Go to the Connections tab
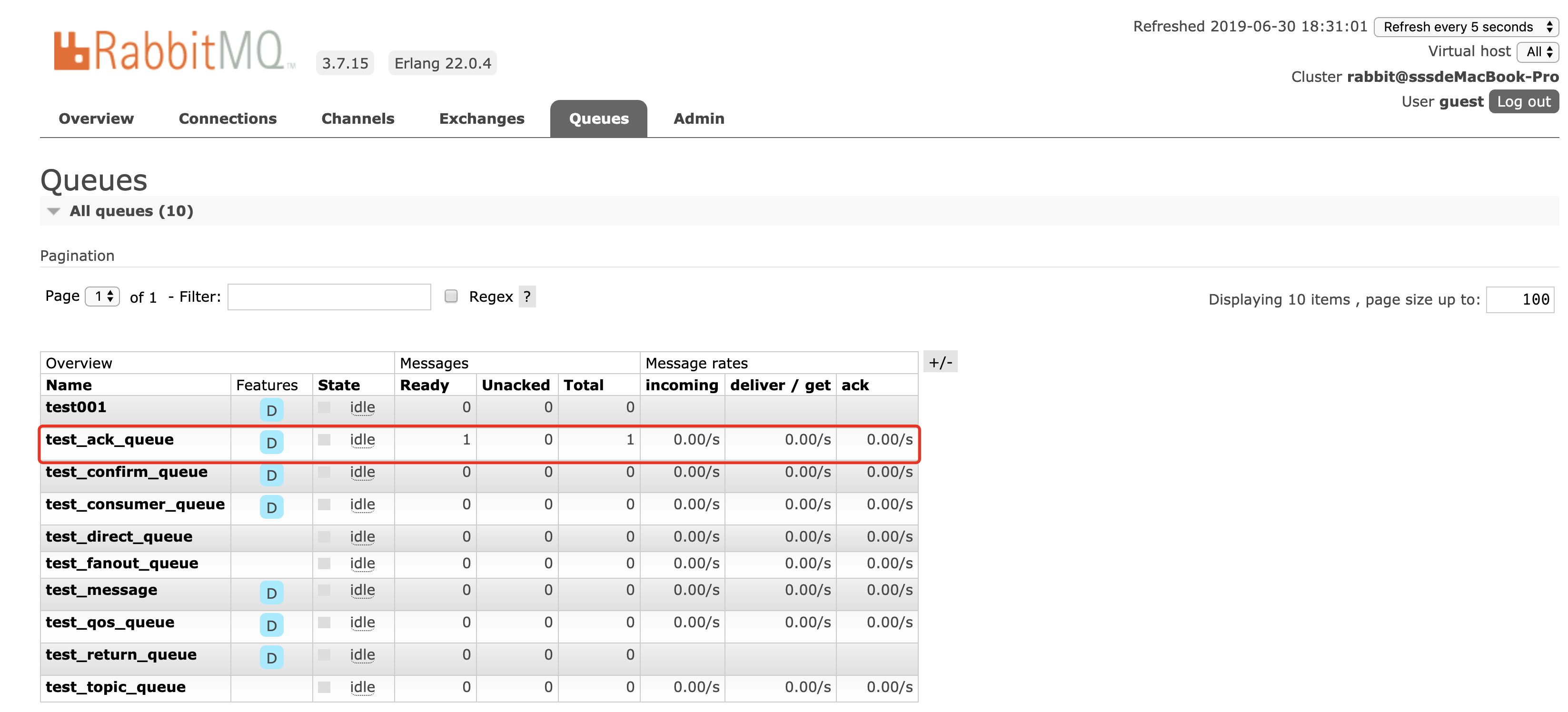The image size is (1568, 712). point(228,119)
